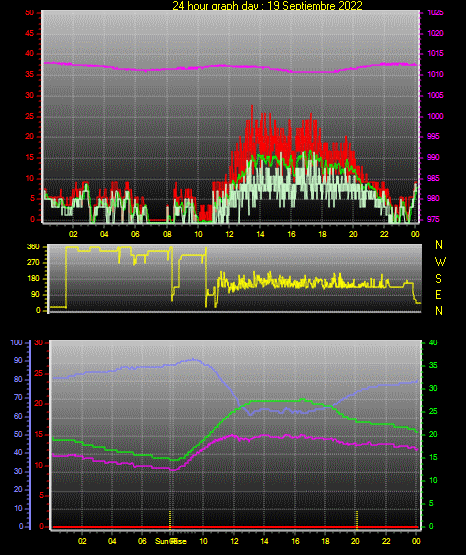This screenshot has height=555, width=466.
Task: Click hour 18 on the wind speed graph axis
Action: point(322,234)
